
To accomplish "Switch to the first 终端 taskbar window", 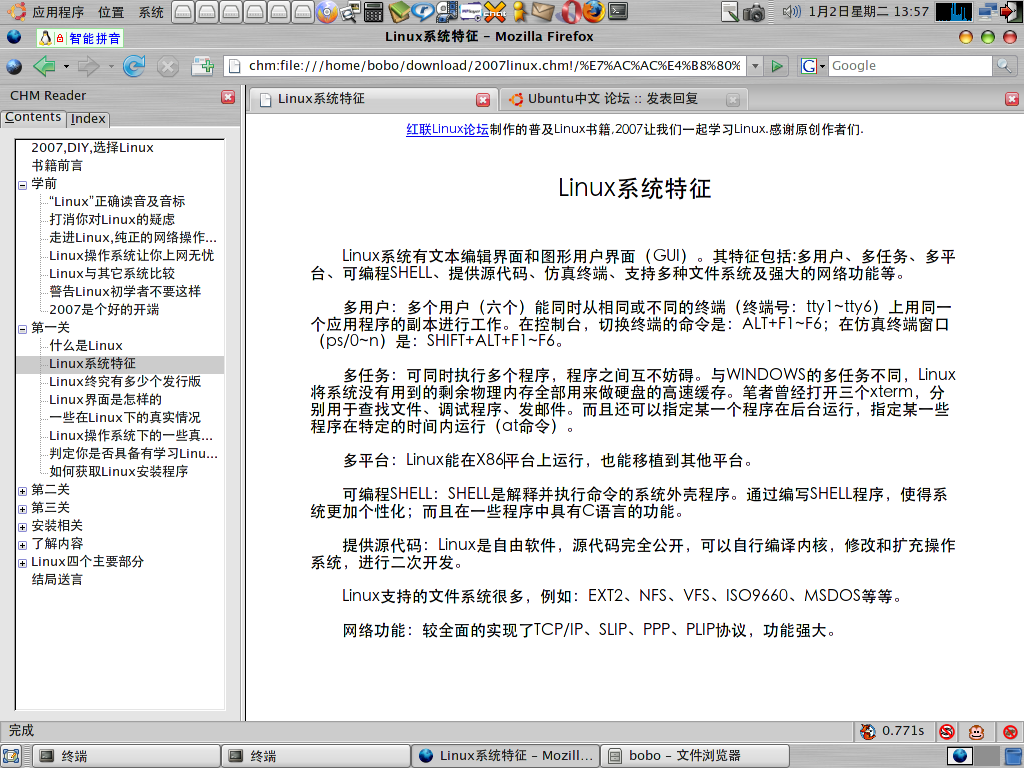I will click(x=127, y=756).
